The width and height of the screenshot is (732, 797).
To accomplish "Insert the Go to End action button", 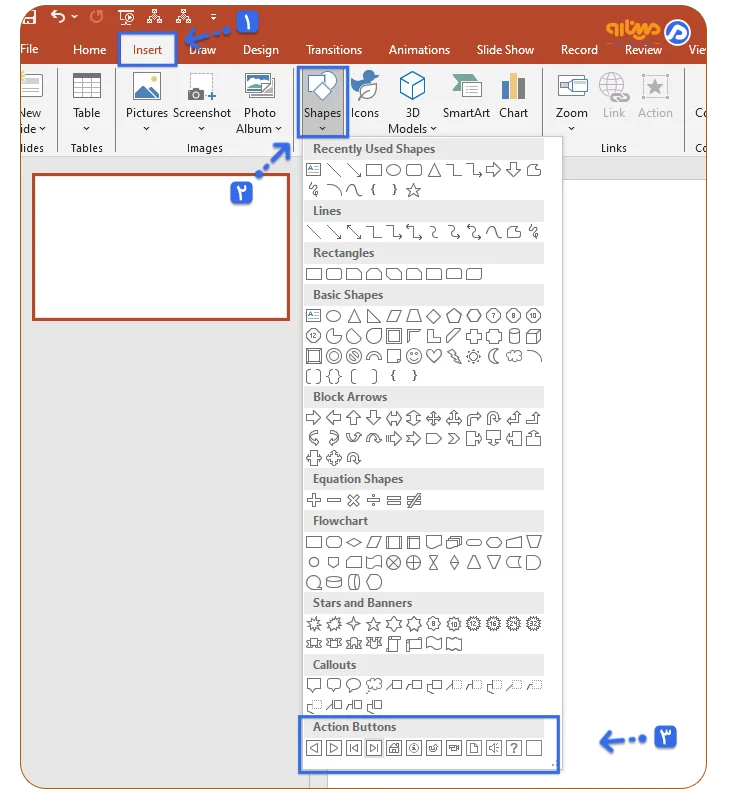I will [374, 748].
